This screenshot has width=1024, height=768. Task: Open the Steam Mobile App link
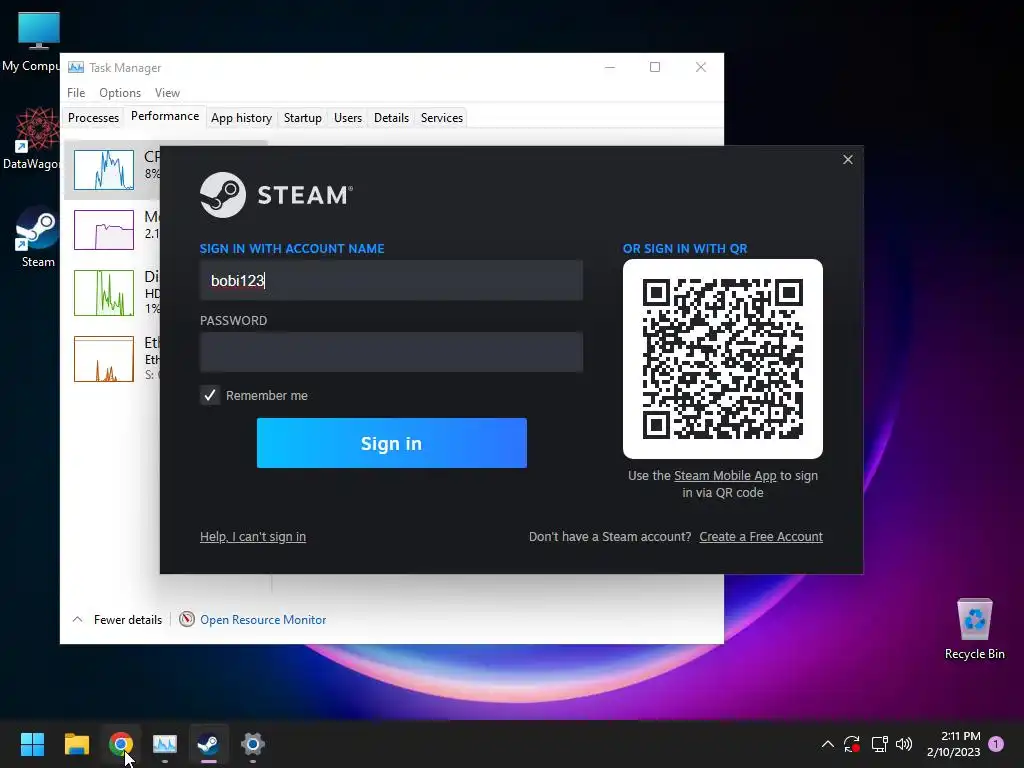pos(725,475)
